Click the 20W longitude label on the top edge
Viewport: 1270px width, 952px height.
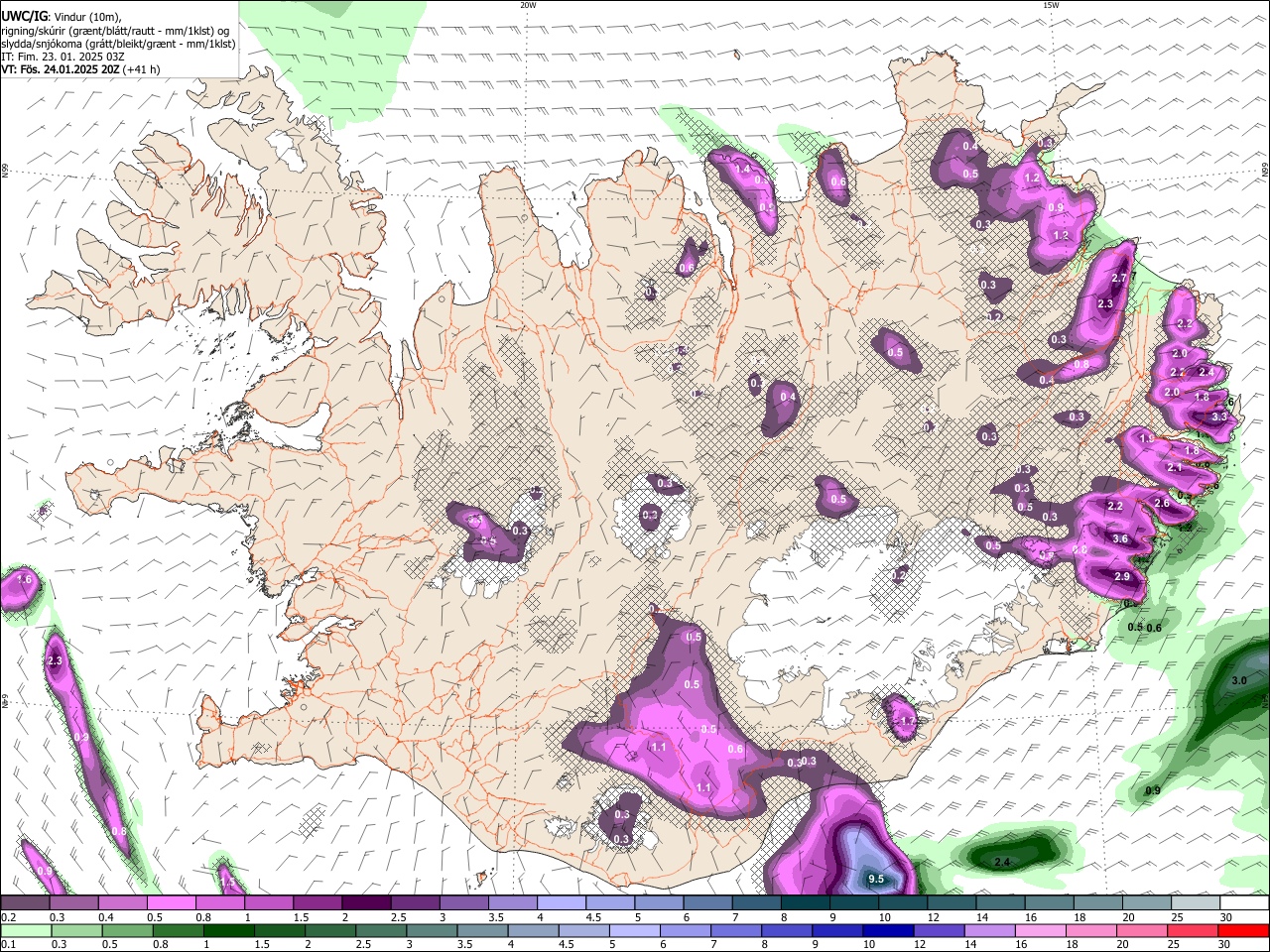[x=528, y=4]
